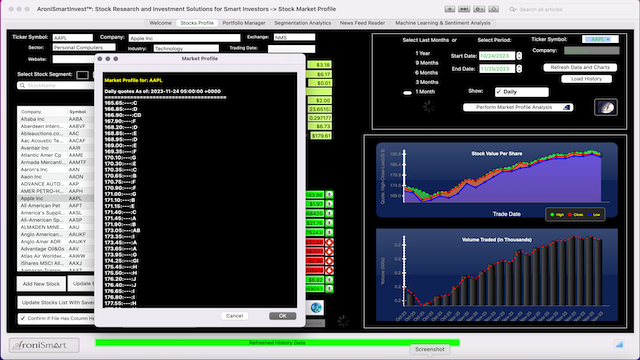The image size is (640, 360).
Task: Click the Close legend swatch
Action: pyautogui.click(x=570, y=215)
